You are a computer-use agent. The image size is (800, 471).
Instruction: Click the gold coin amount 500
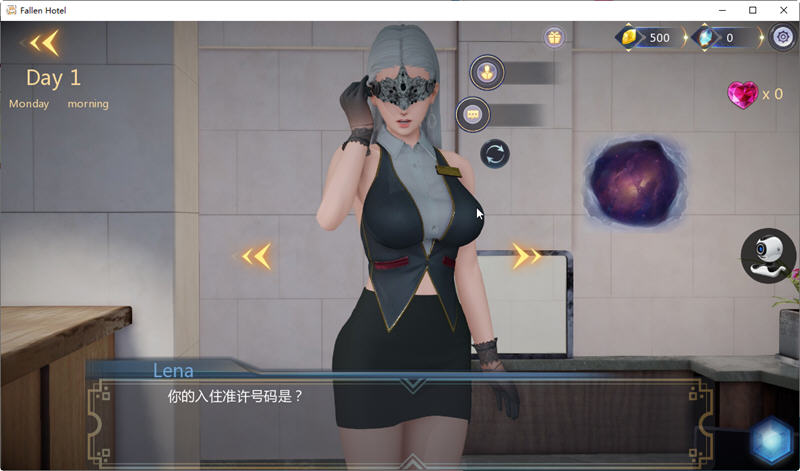coord(659,38)
